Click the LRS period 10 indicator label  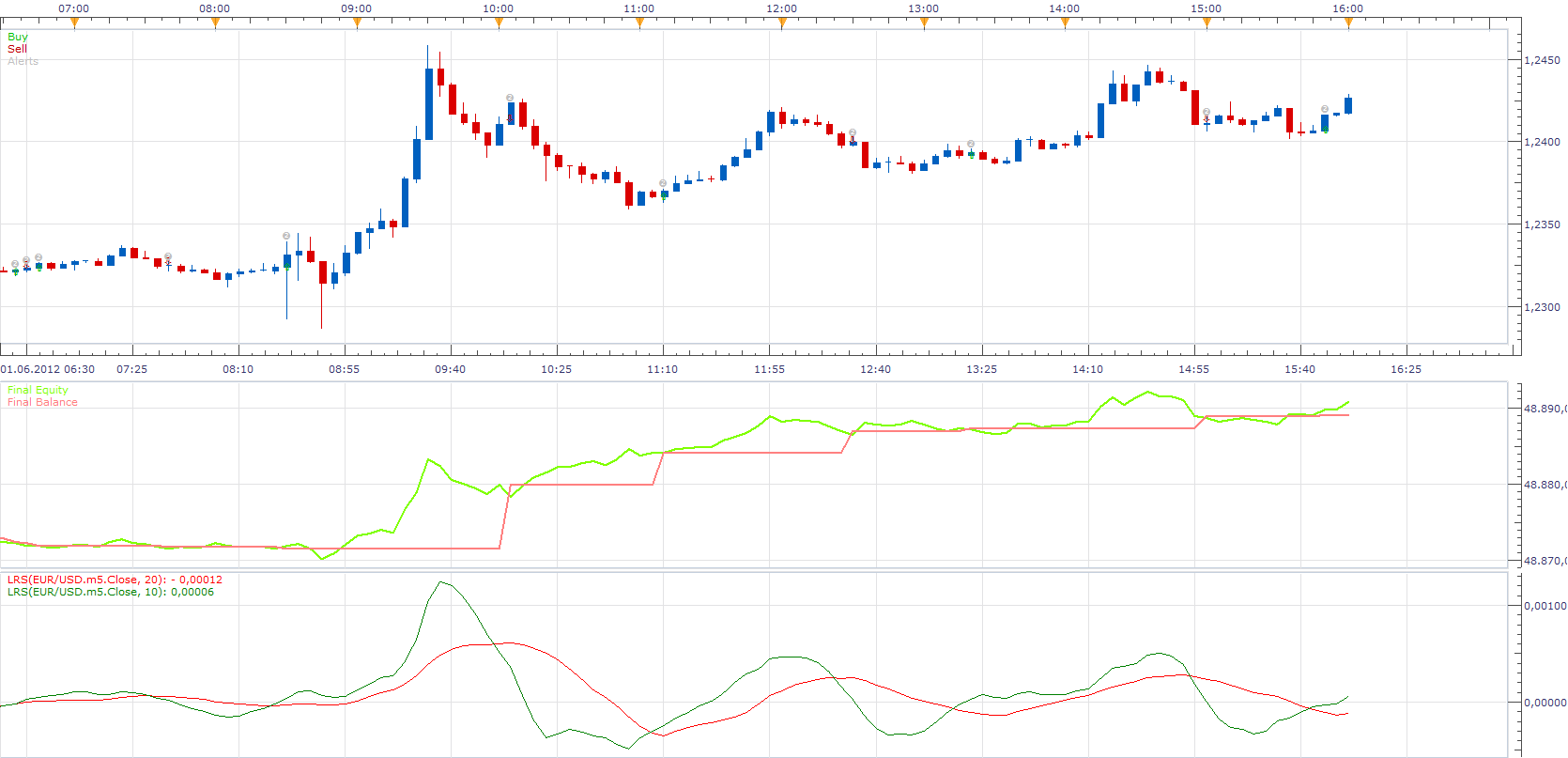click(x=111, y=592)
